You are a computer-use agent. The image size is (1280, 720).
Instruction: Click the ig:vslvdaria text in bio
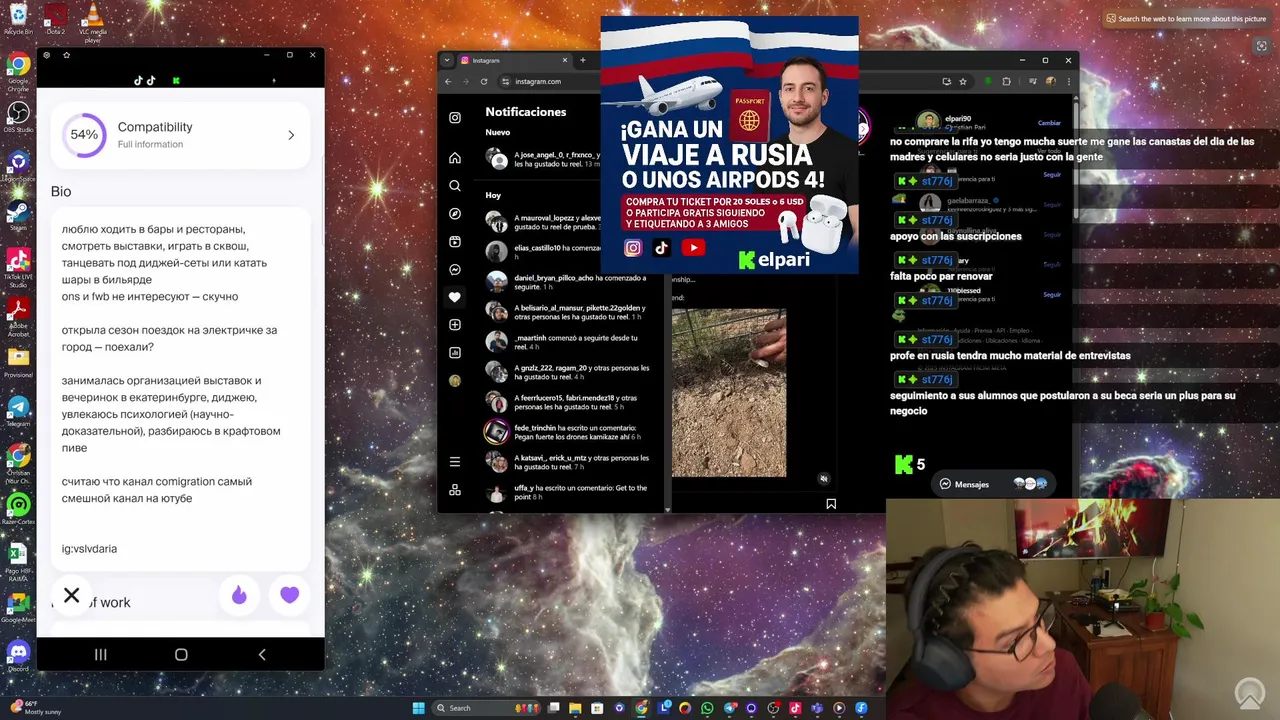pos(89,548)
